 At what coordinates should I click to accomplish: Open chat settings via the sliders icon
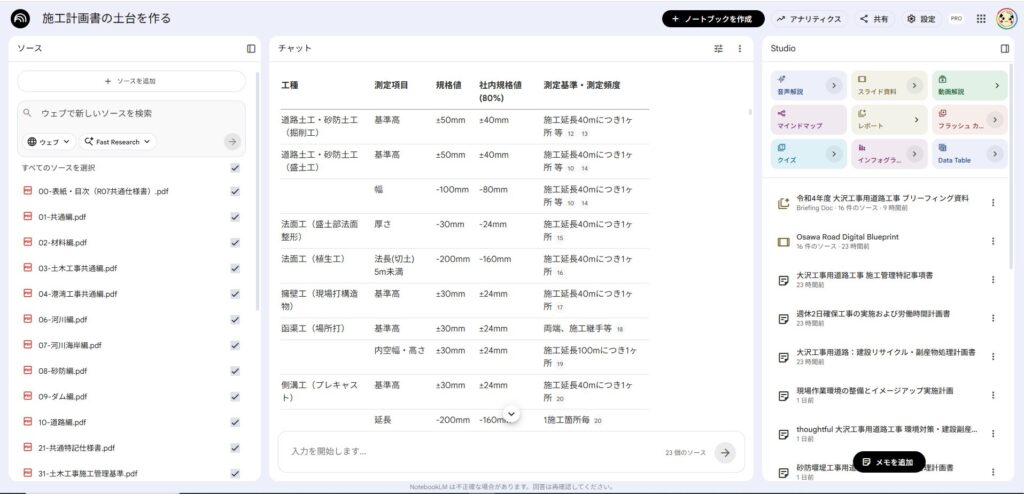coord(718,48)
